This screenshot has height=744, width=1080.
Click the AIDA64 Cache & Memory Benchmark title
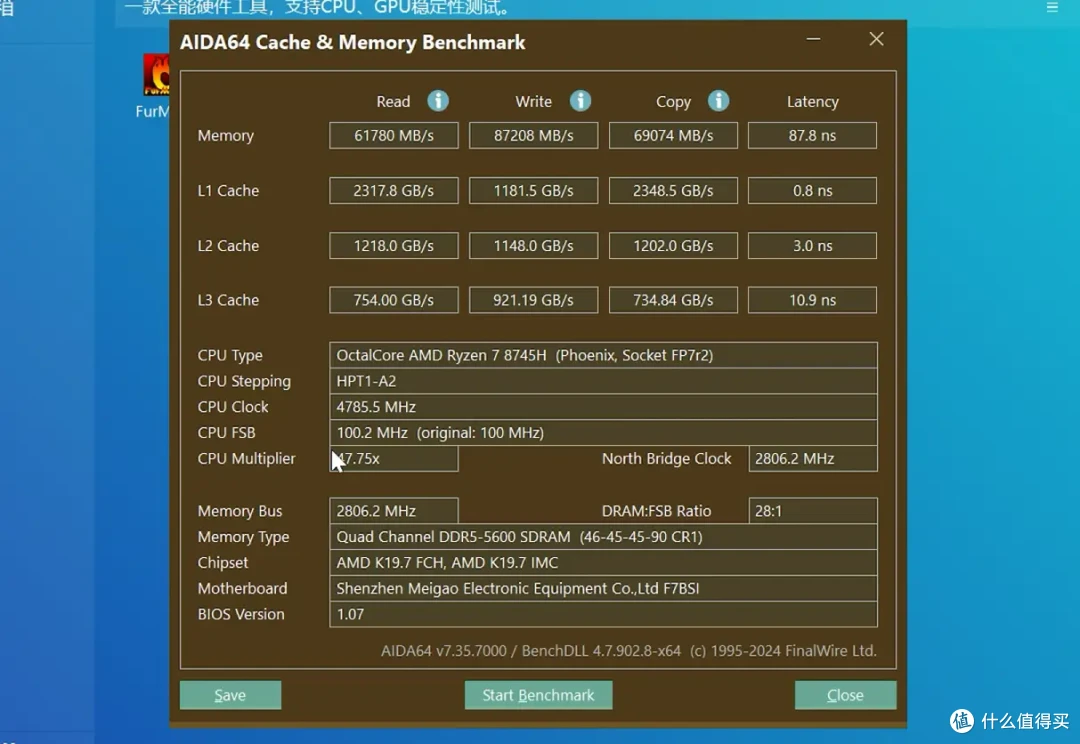(353, 43)
